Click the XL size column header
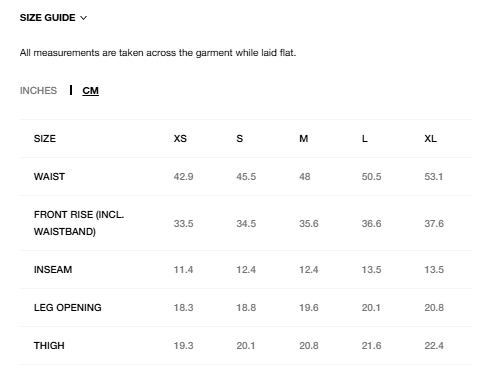This screenshot has width=480, height=374. click(430, 139)
